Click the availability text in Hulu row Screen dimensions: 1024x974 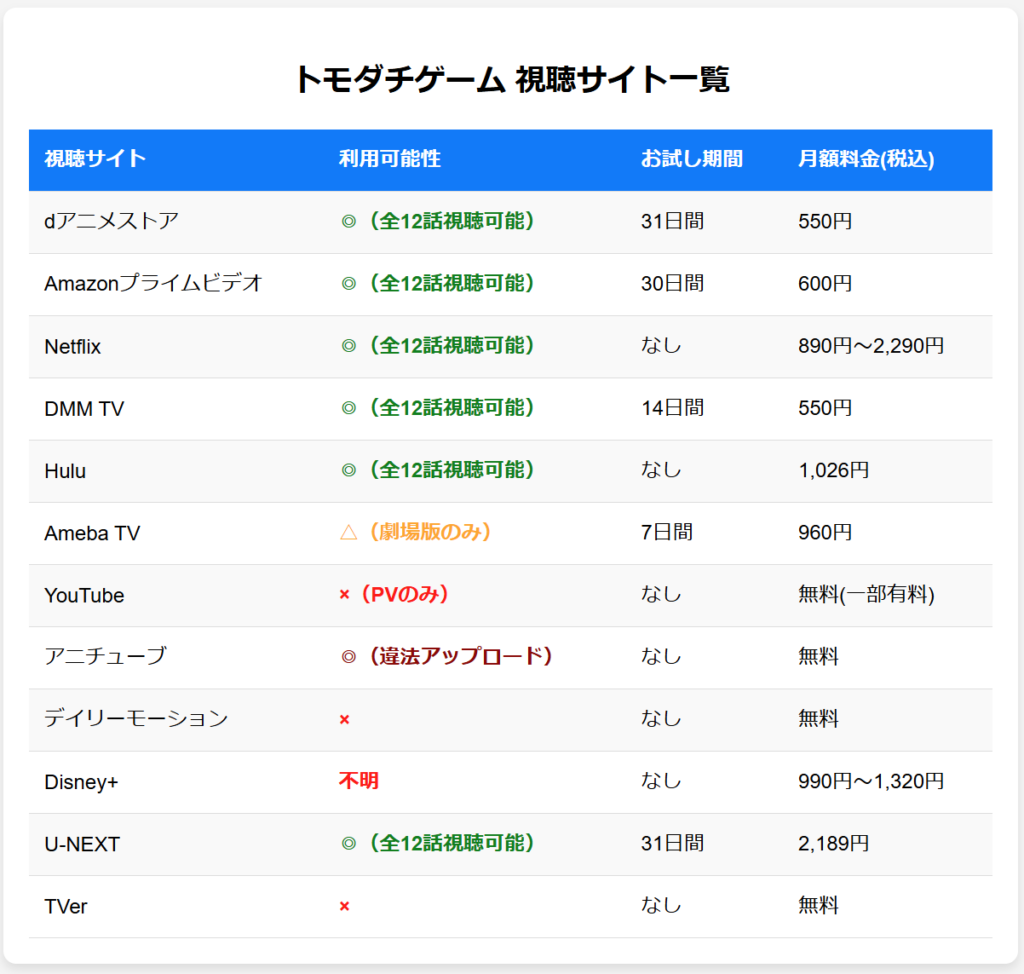(438, 470)
